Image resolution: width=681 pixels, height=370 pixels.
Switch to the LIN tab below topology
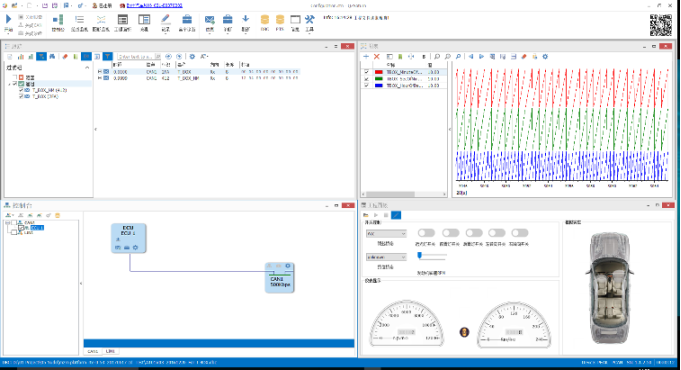[x=110, y=351]
